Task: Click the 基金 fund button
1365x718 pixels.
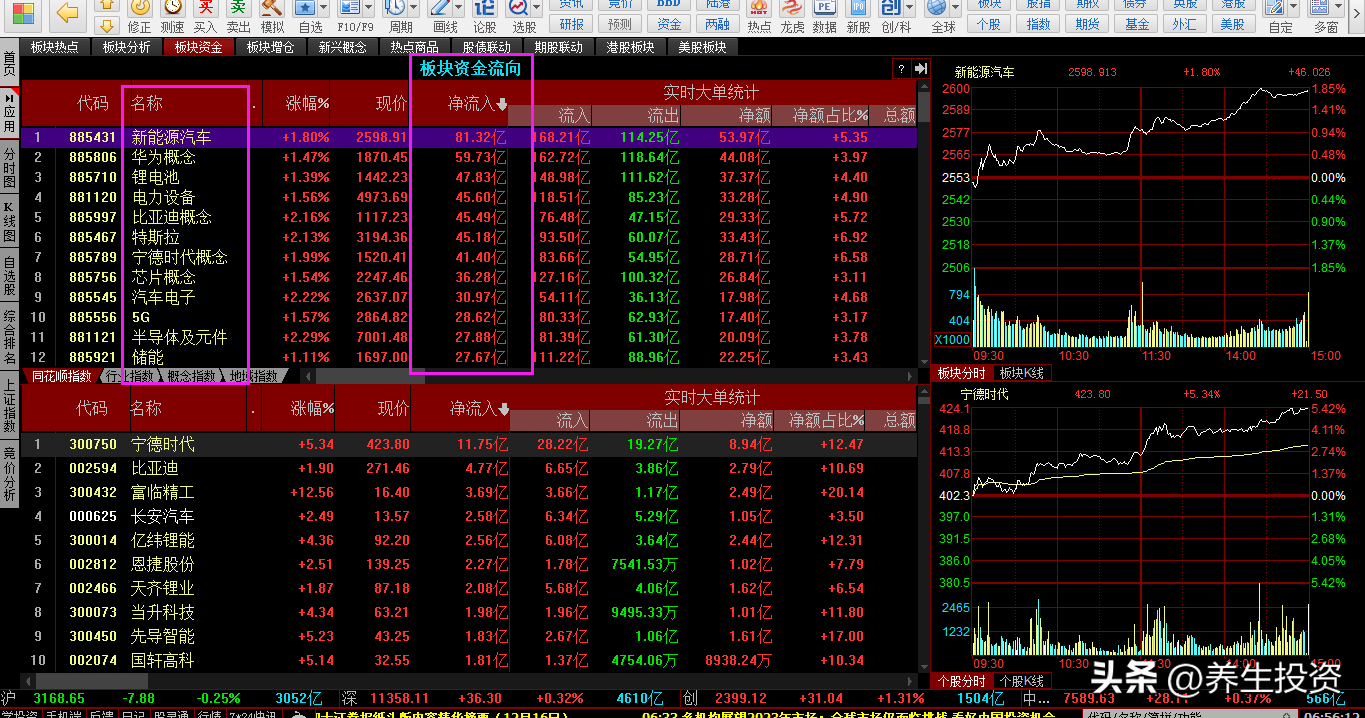Action: coord(1137,24)
